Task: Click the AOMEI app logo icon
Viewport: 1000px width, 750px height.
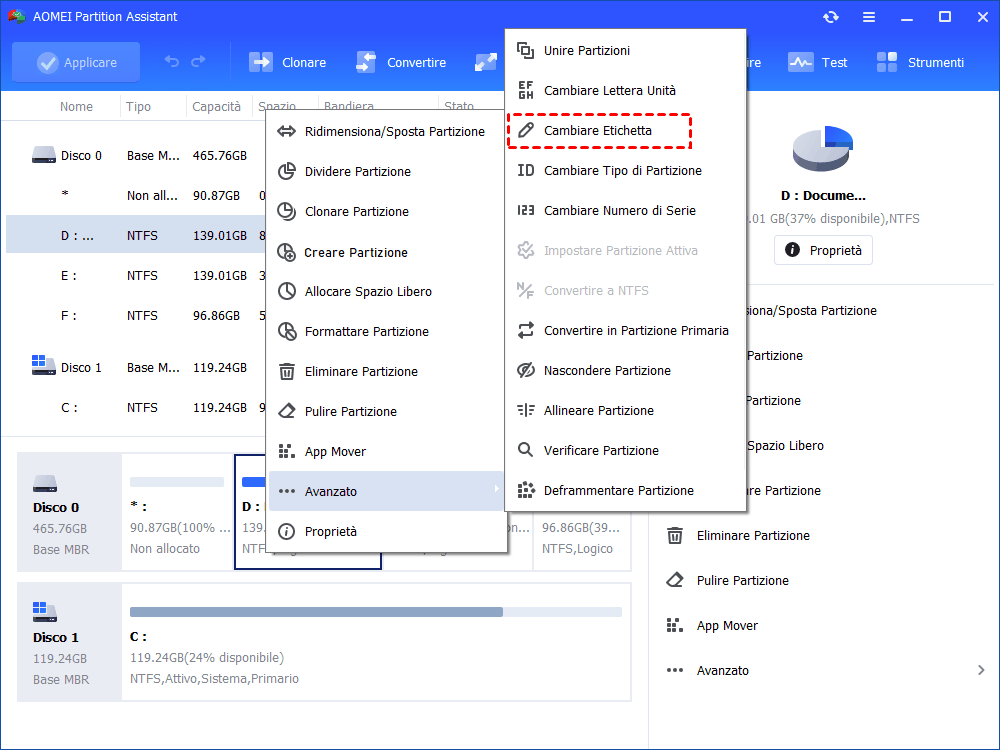Action: click(x=17, y=17)
